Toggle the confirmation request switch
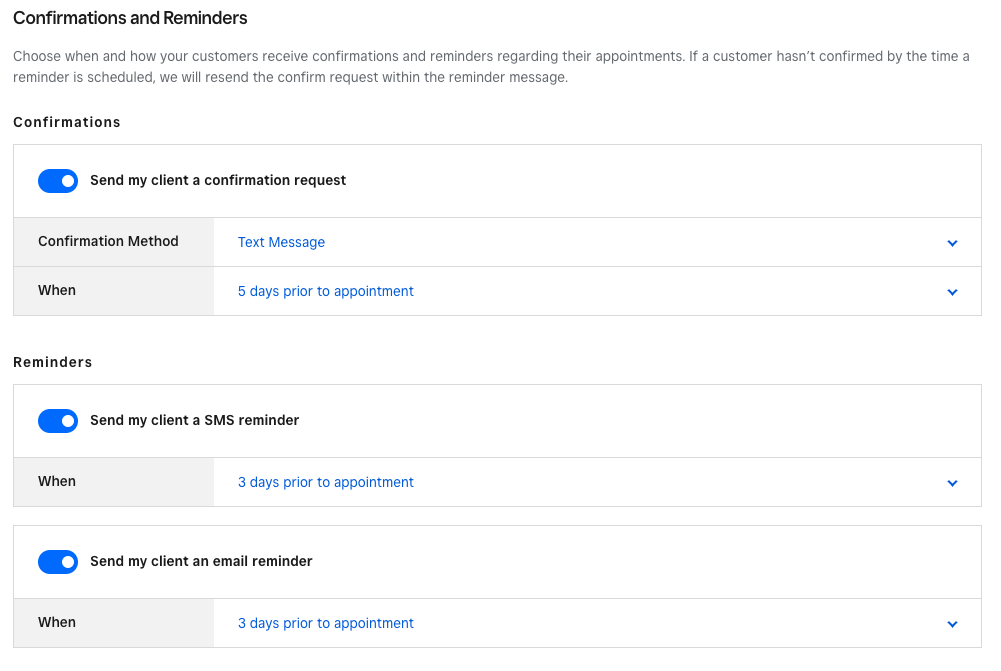This screenshot has height=671, width=1001. (x=58, y=181)
